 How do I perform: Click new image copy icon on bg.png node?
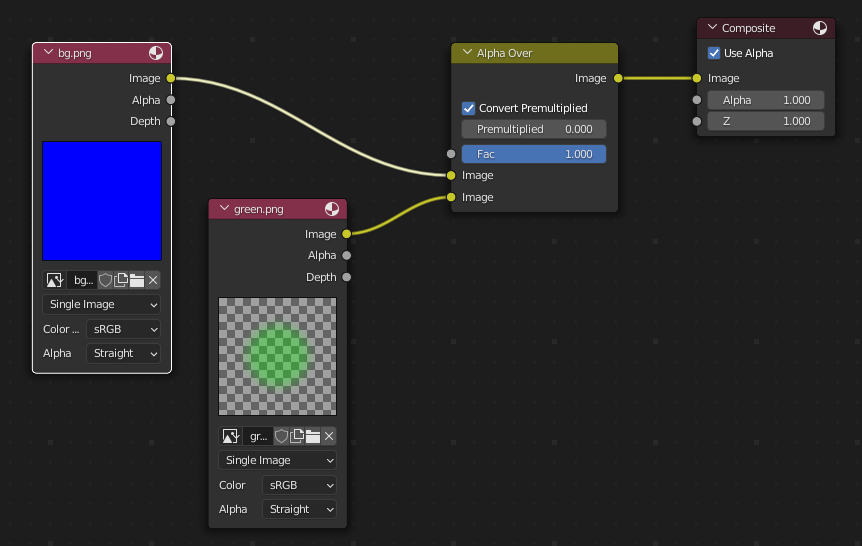[121, 280]
